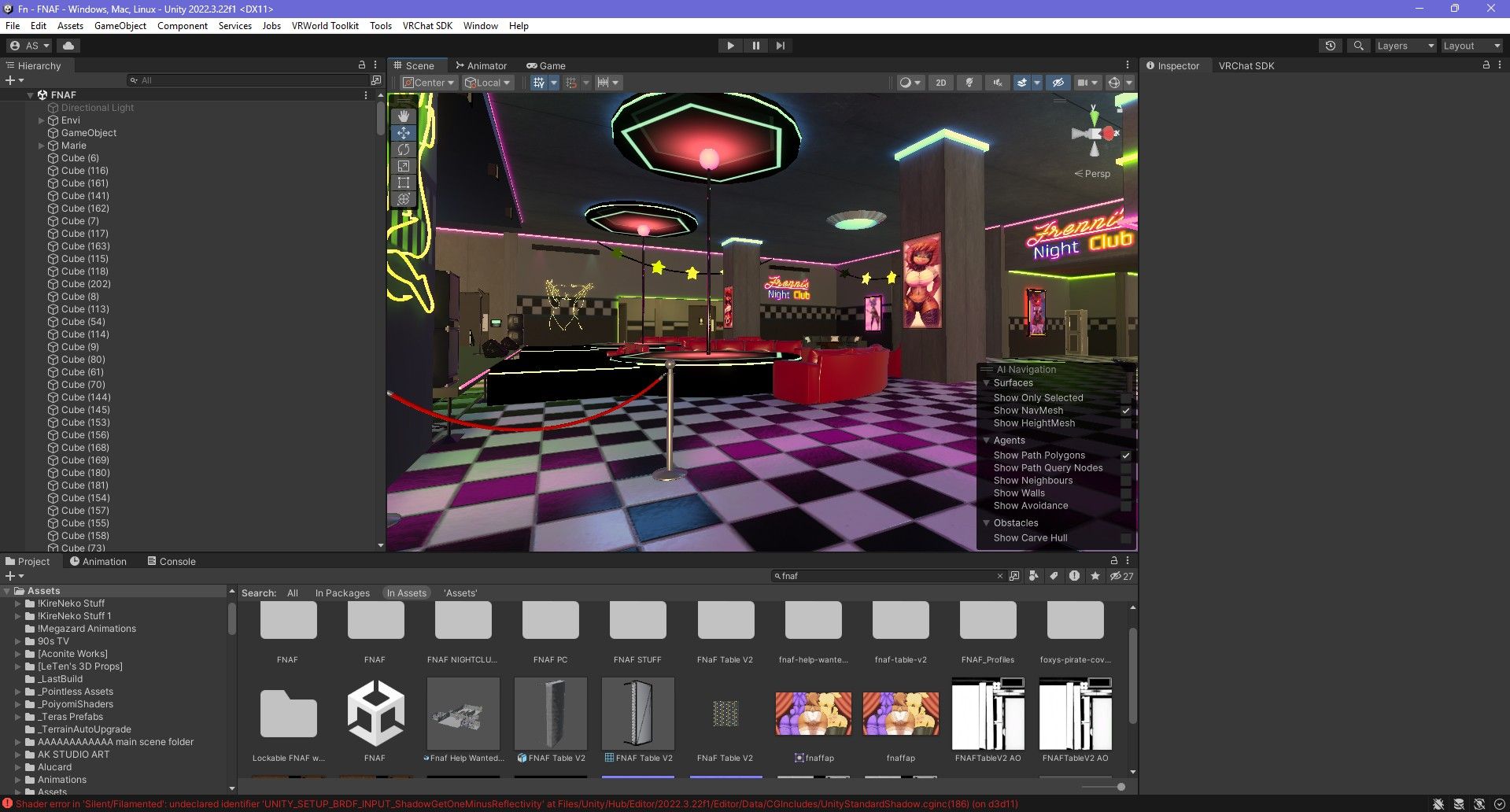This screenshot has height=812, width=1510.
Task: Open the Center pivot dropdown
Action: [429, 83]
